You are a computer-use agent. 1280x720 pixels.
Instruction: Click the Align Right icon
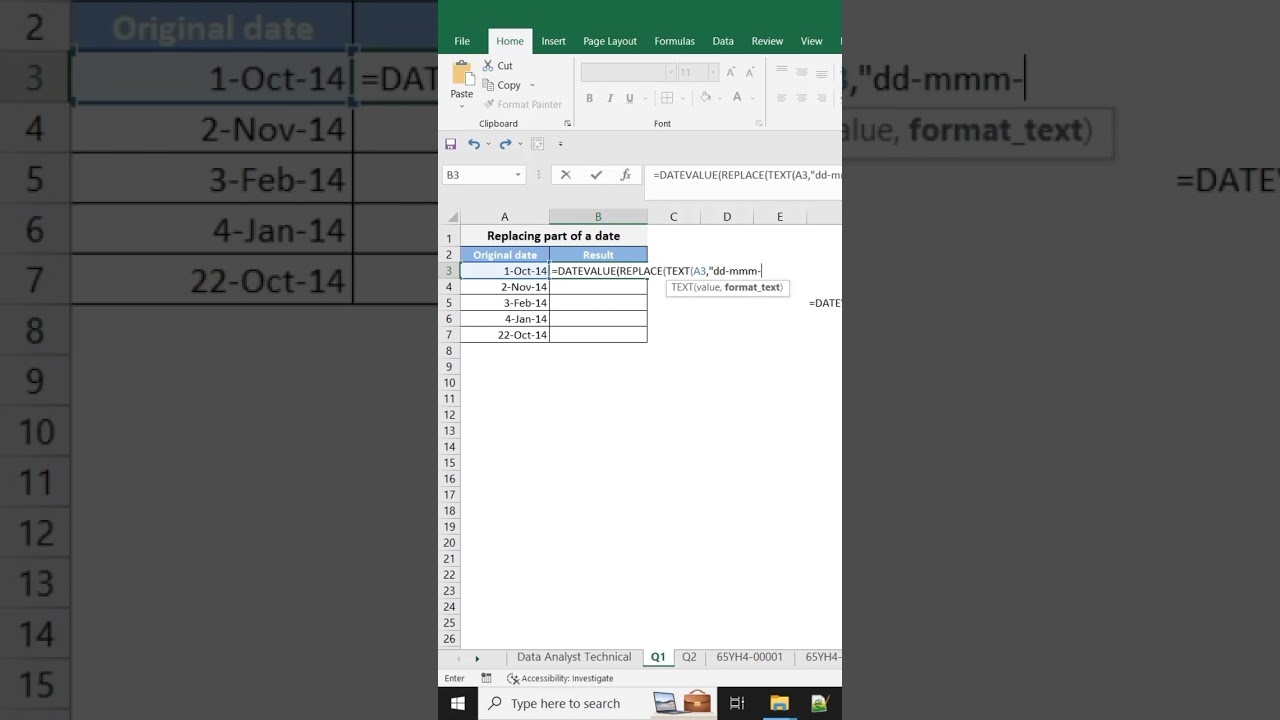[x=822, y=98]
